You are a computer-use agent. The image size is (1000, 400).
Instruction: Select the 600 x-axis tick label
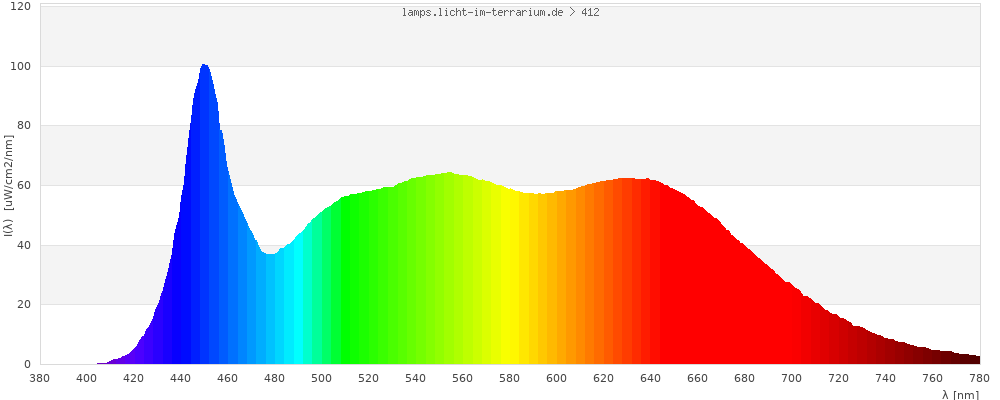click(557, 378)
